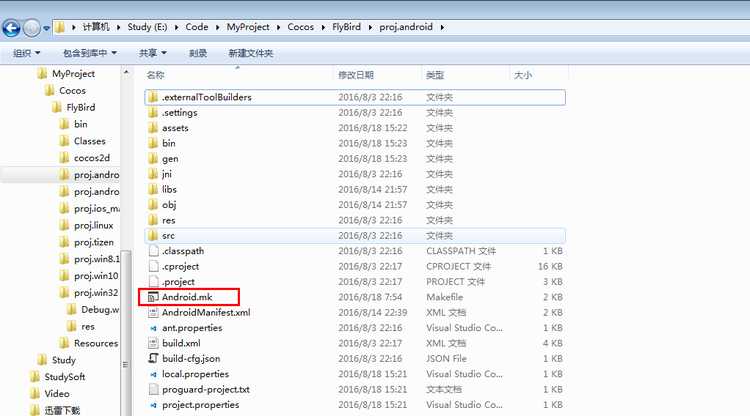The height and width of the screenshot is (416, 750).
Task: Select 迅雷下载 folder in navigation tree
Action: click(62, 410)
